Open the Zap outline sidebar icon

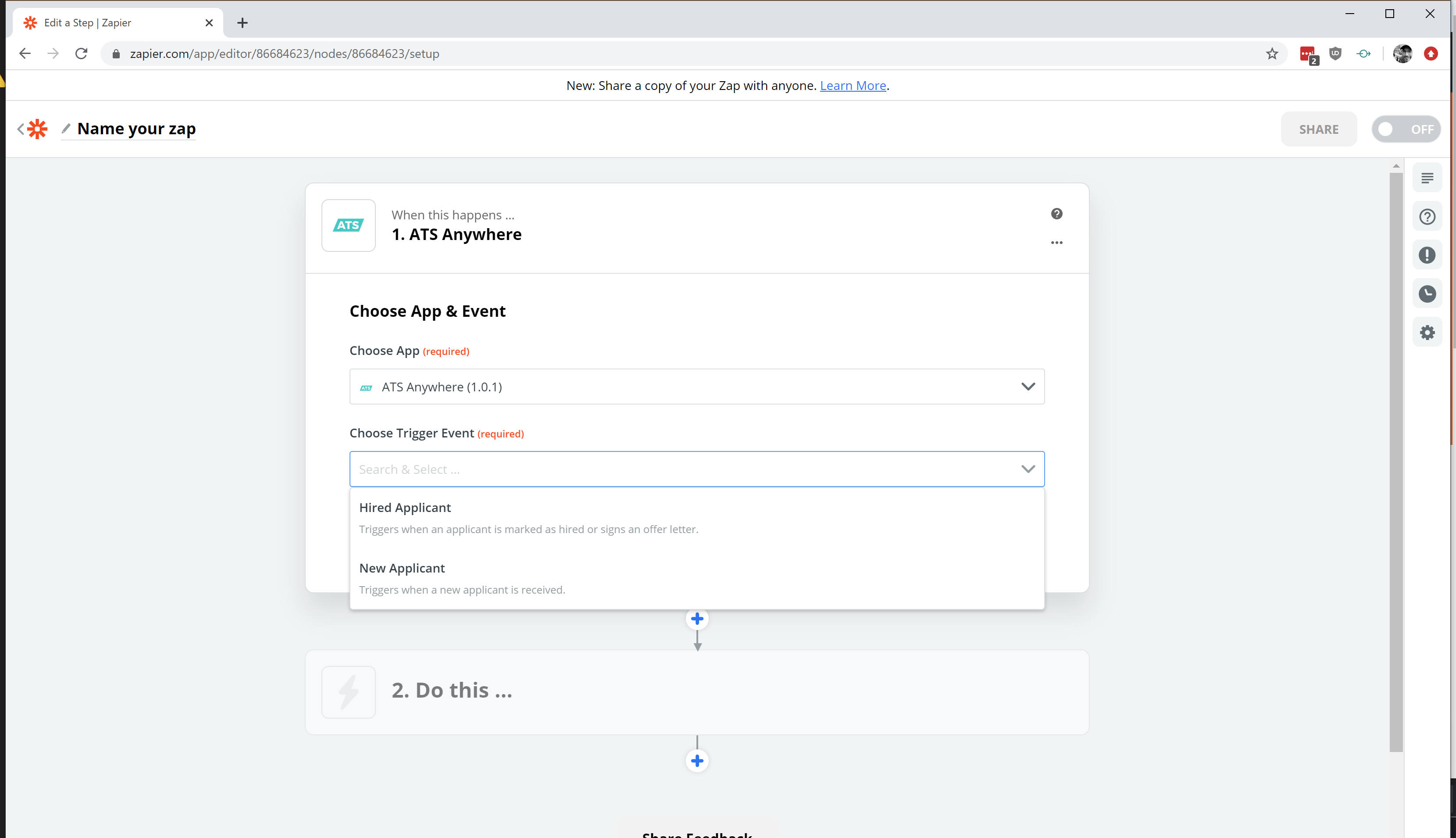point(1427,179)
